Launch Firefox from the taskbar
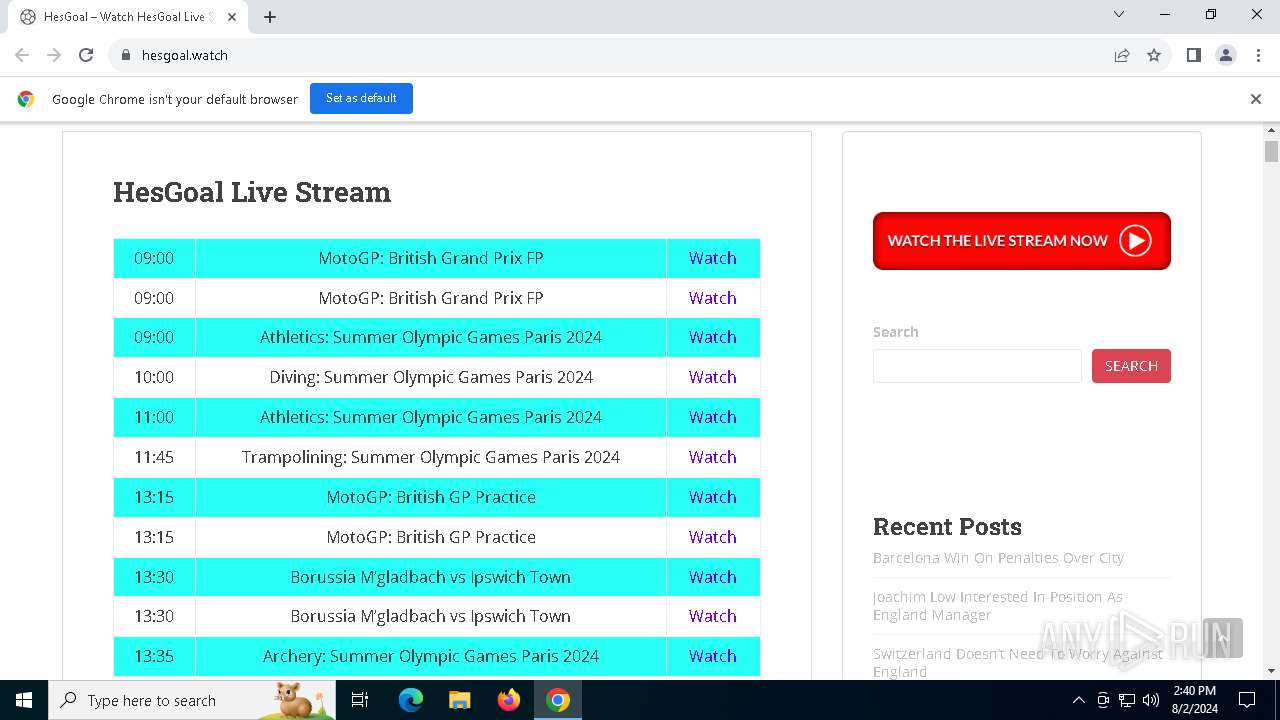Viewport: 1280px width, 720px height. point(509,700)
